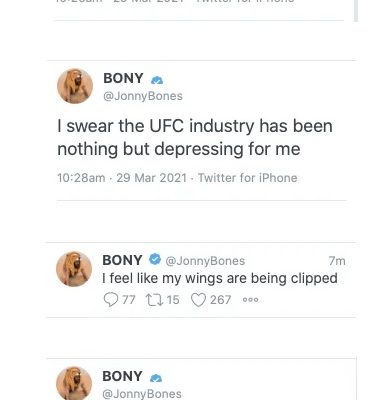Open the 'I feel like my wings' tweet text

pos(220,278)
